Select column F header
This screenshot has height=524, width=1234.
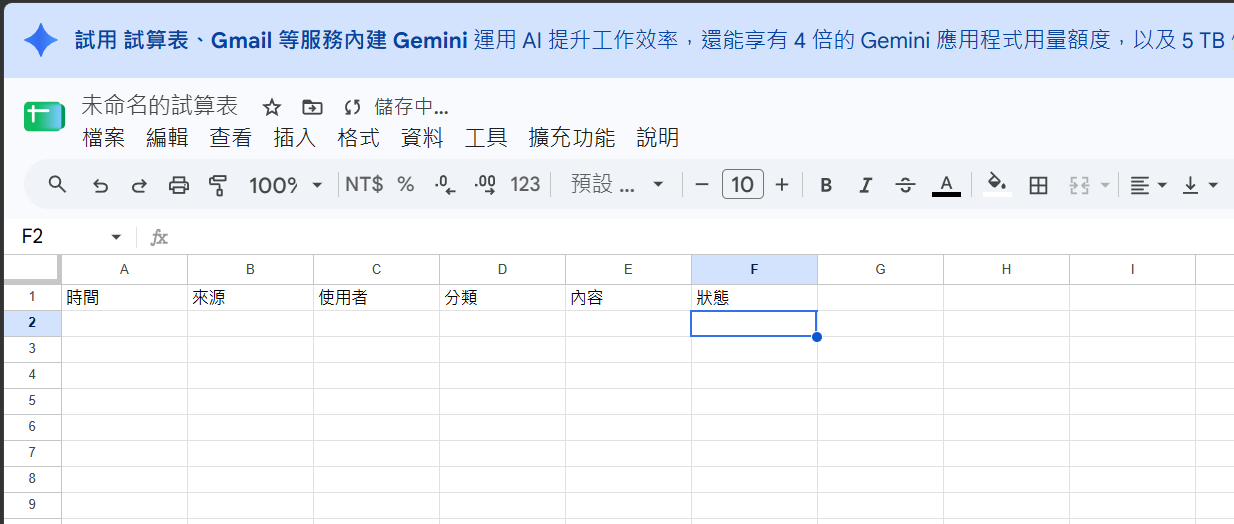754,269
